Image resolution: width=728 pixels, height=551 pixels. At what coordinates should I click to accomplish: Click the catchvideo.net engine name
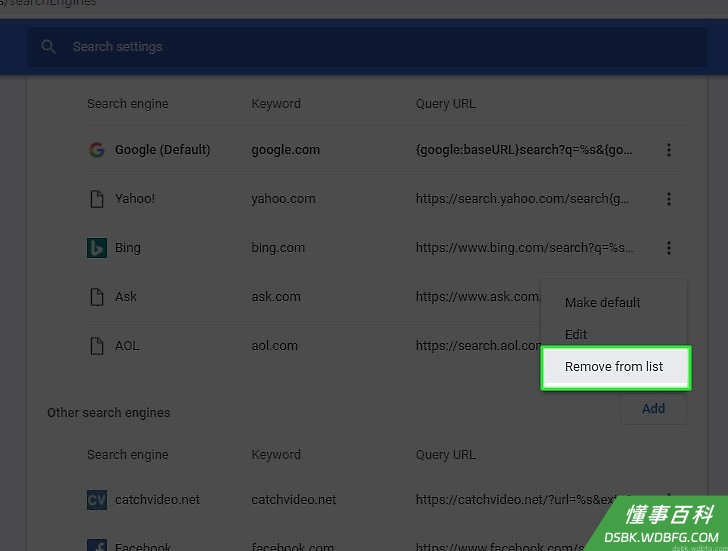click(157, 500)
